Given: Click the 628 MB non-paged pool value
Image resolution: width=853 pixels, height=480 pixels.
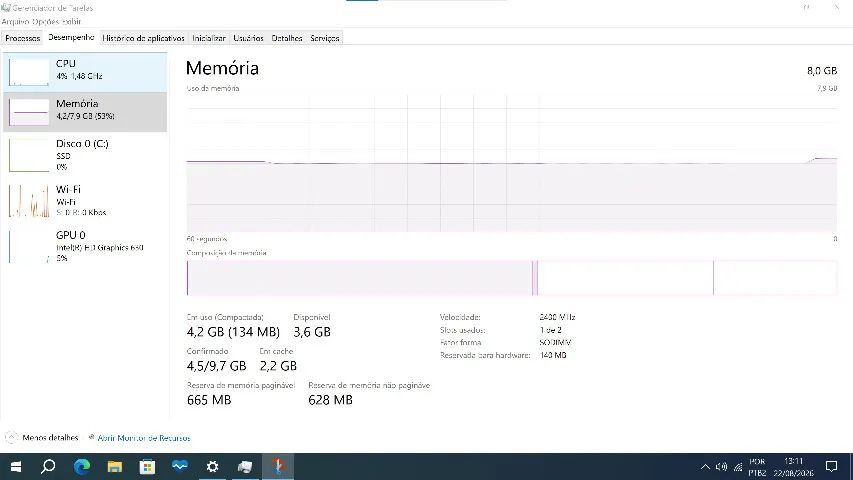Looking at the screenshot, I should click(330, 400).
